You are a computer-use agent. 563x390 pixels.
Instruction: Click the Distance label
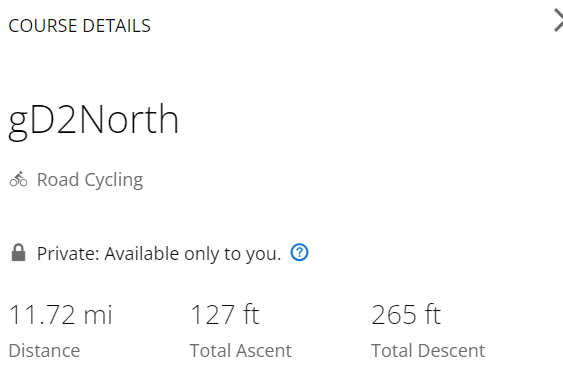(x=44, y=350)
